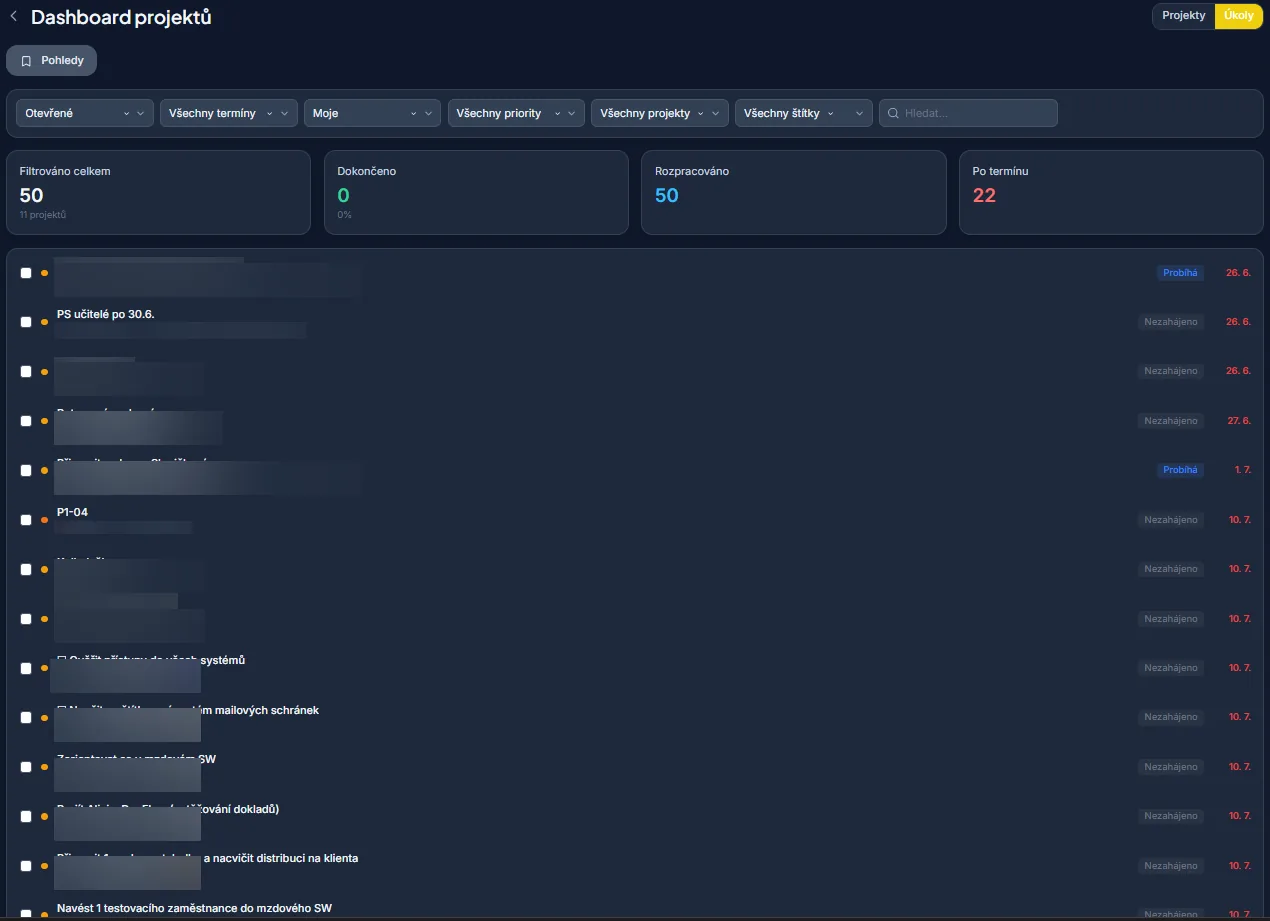This screenshot has height=921, width=1270.
Task: Tick the checkbox of the 'dokladů' task
Action: click(26, 816)
